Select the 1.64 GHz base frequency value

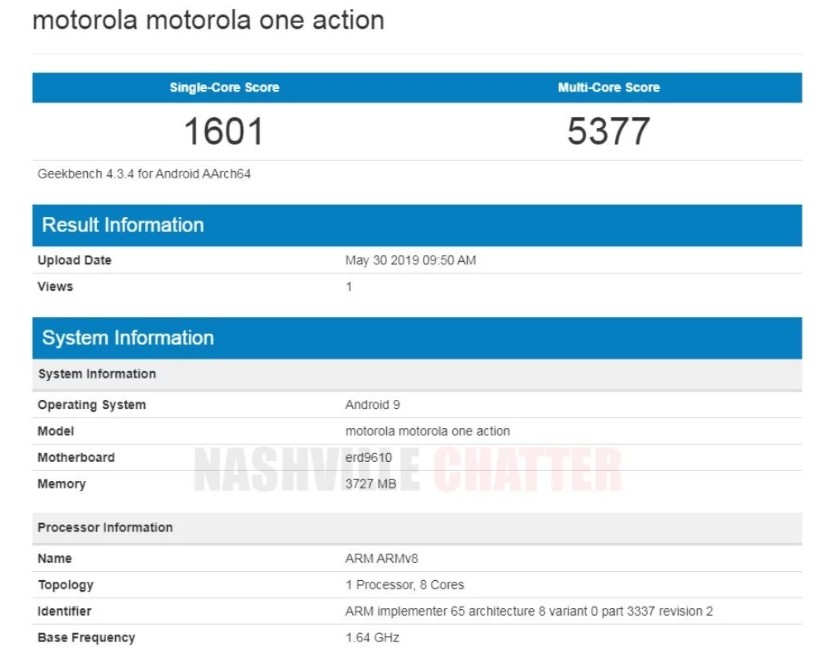coord(372,638)
